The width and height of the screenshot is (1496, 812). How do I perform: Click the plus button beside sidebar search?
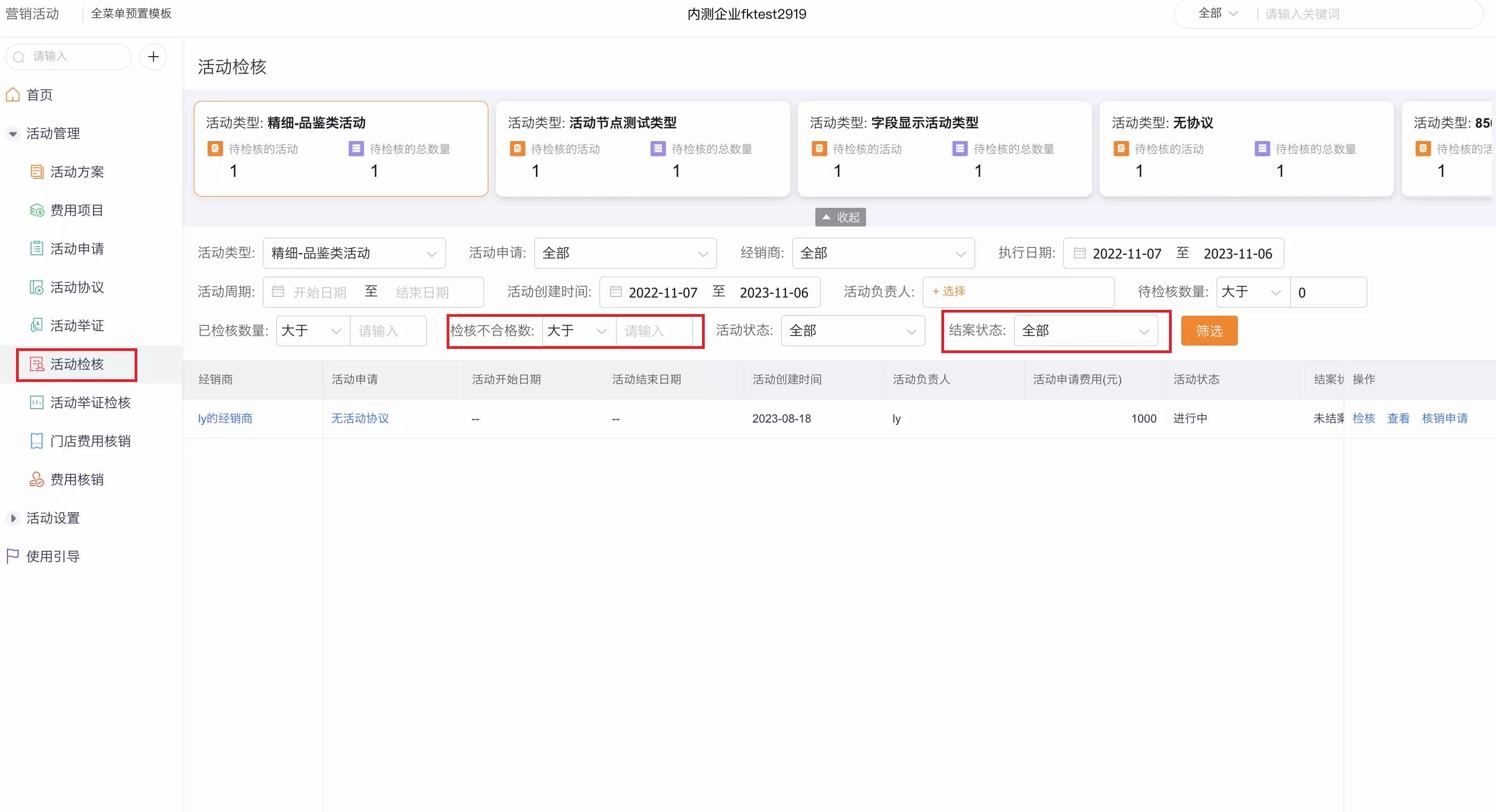tap(153, 56)
